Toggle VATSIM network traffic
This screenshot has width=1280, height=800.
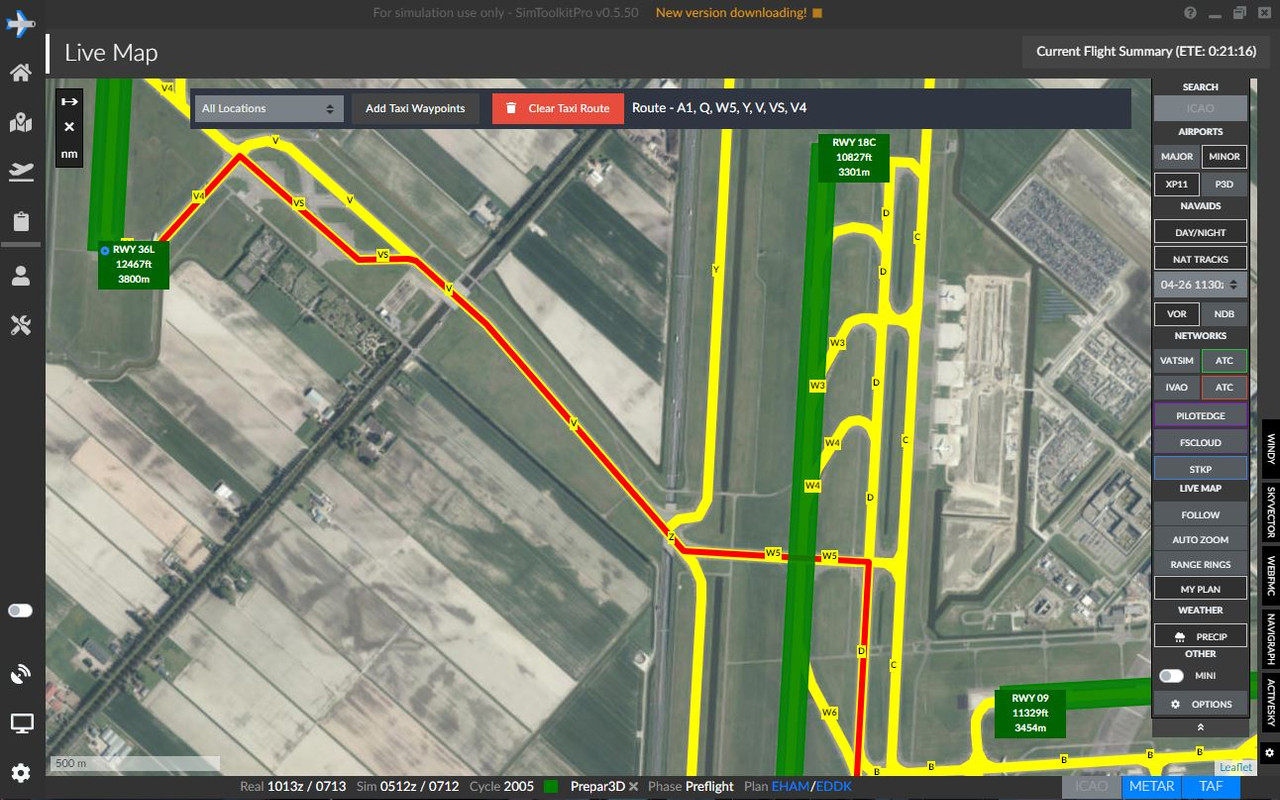click(1177, 361)
